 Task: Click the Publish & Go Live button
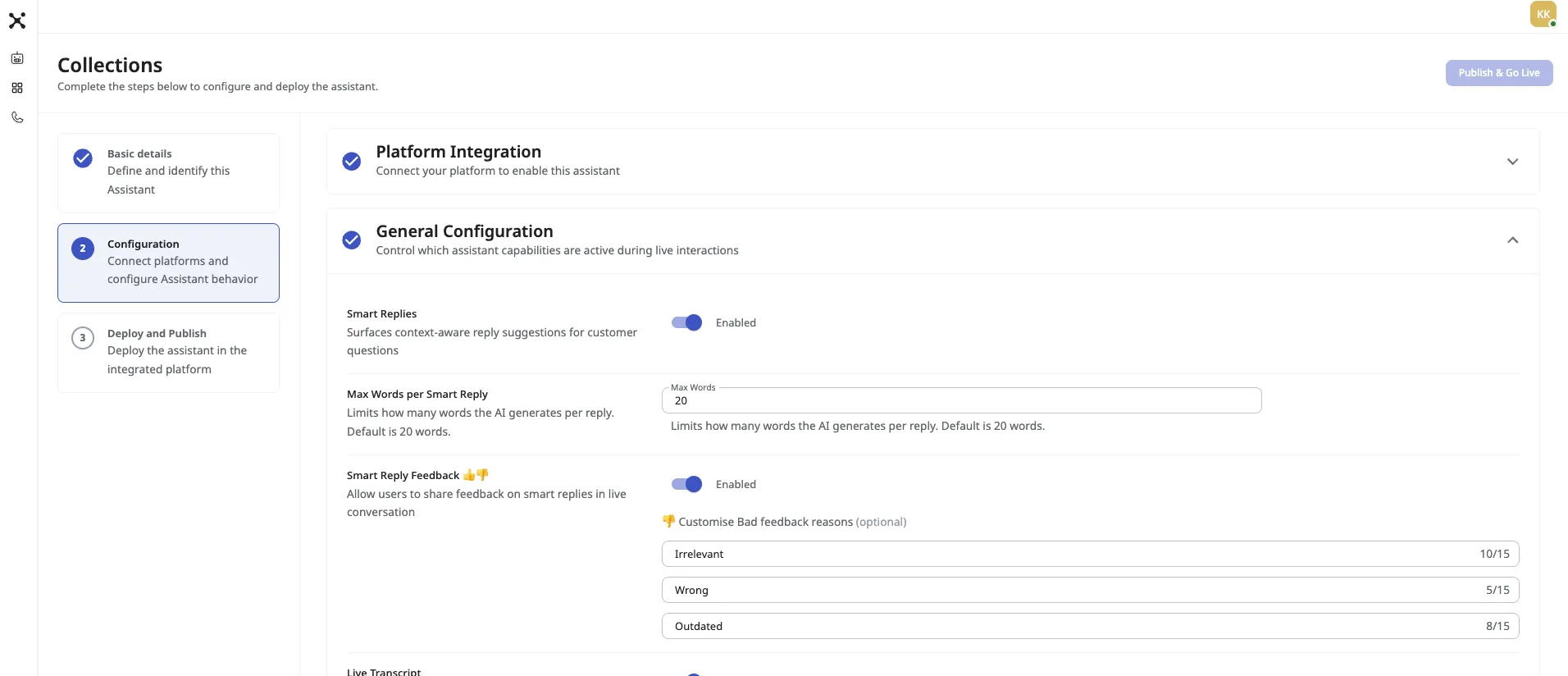[x=1499, y=73]
